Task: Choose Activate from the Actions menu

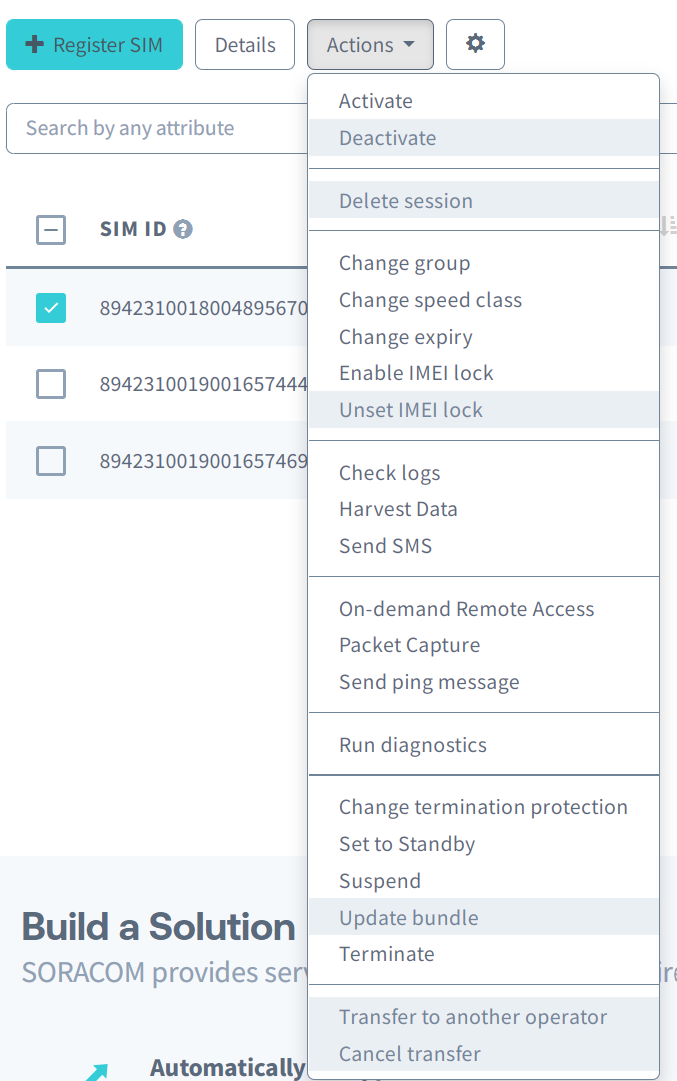Action: click(x=376, y=101)
